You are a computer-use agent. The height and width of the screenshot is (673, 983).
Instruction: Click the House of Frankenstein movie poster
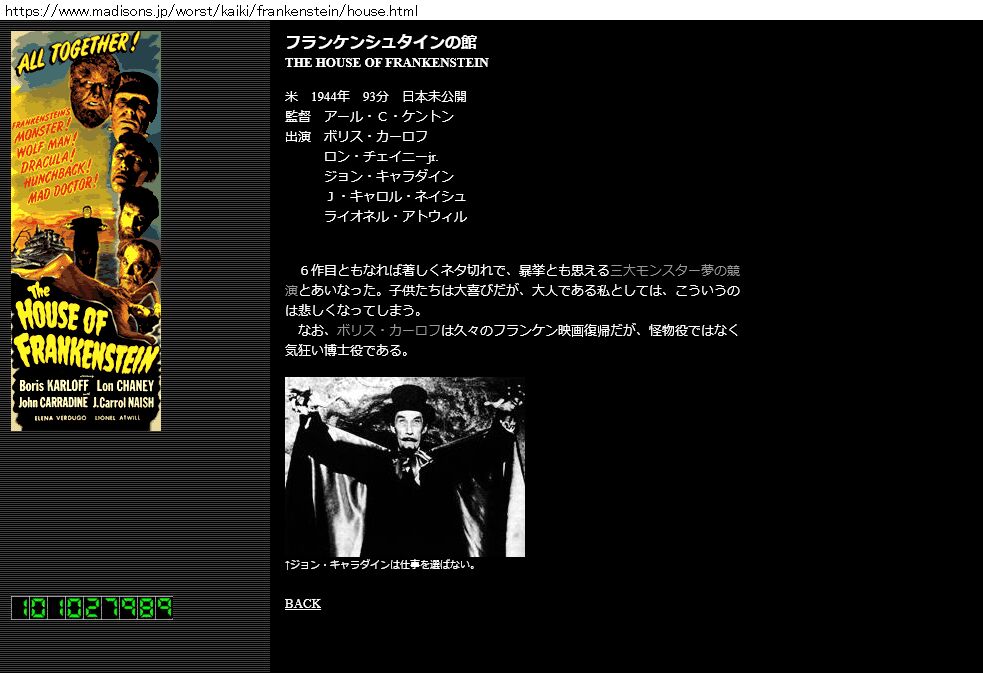click(85, 231)
